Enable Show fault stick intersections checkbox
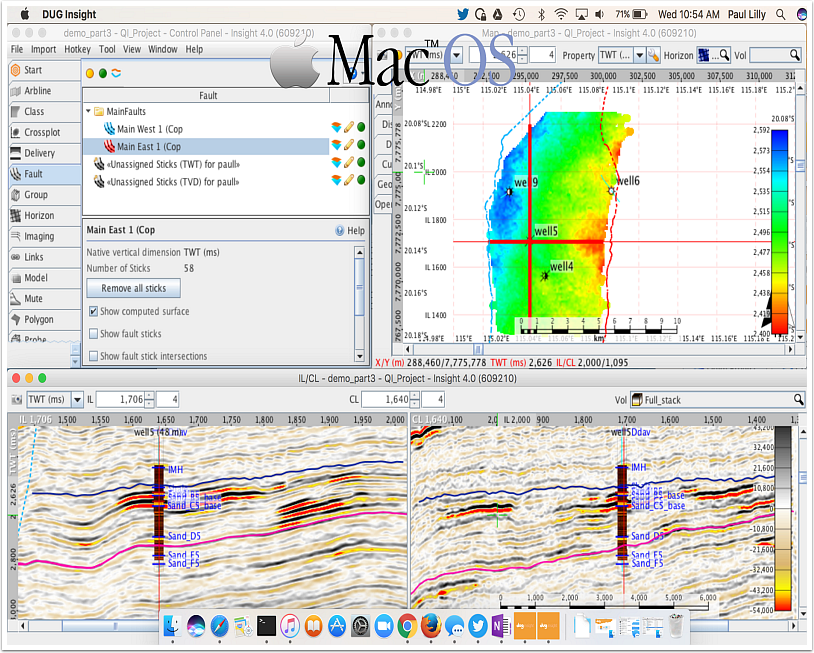This screenshot has width=814, height=653. tap(93, 356)
